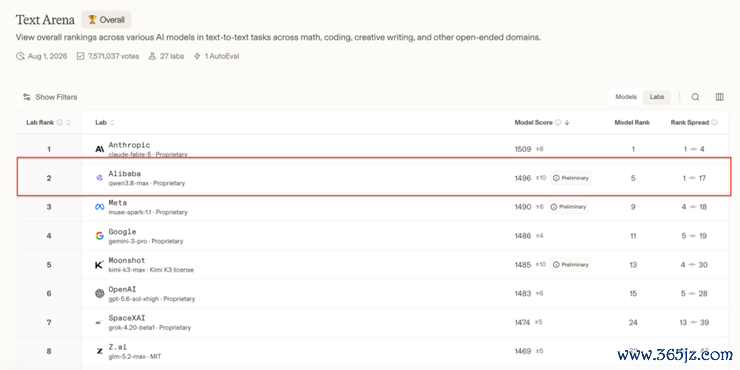Open the Google lab entry
This screenshot has height=370, width=740.
click(x=122, y=231)
